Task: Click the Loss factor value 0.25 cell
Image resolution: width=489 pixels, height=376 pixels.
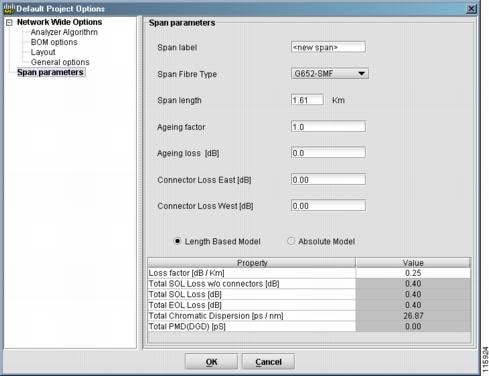Action: 413,273
